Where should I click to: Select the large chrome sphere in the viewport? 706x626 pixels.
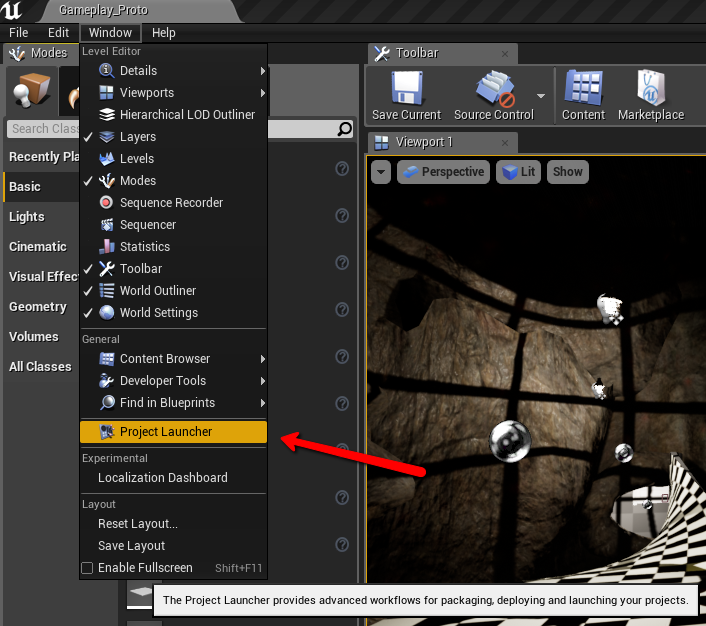[x=509, y=441]
